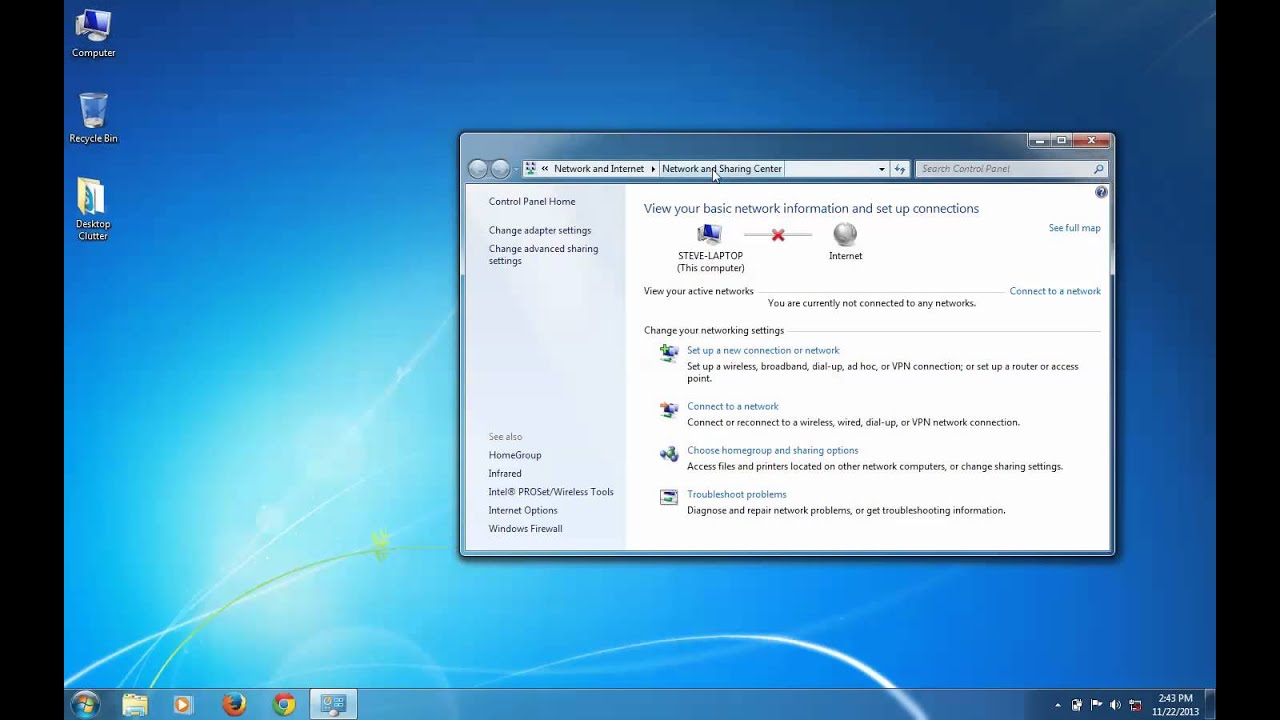Go to Network and Internet breadcrumb
Viewport: 1280px width, 720px height.
click(x=599, y=169)
